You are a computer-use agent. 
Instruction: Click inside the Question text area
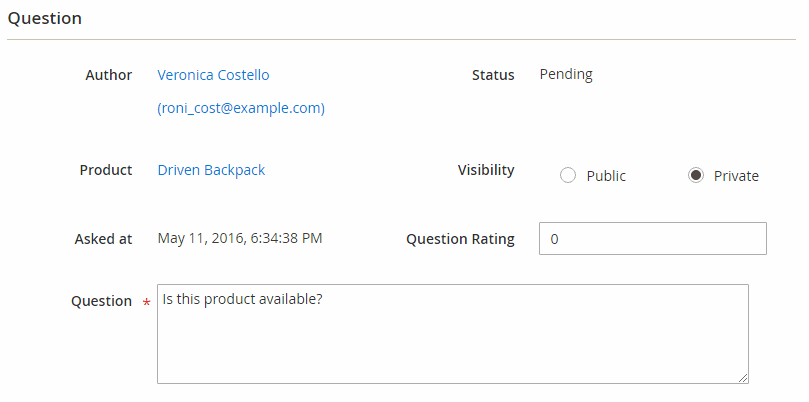coord(452,334)
